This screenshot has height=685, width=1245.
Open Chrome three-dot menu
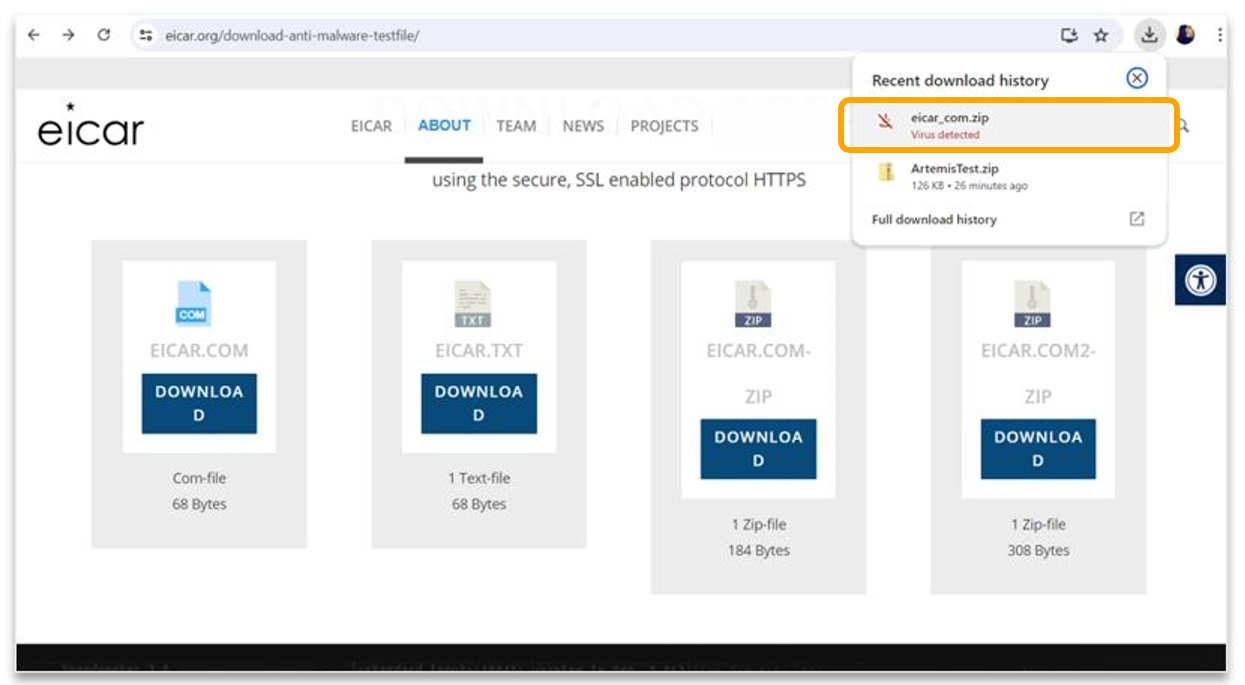(1220, 35)
